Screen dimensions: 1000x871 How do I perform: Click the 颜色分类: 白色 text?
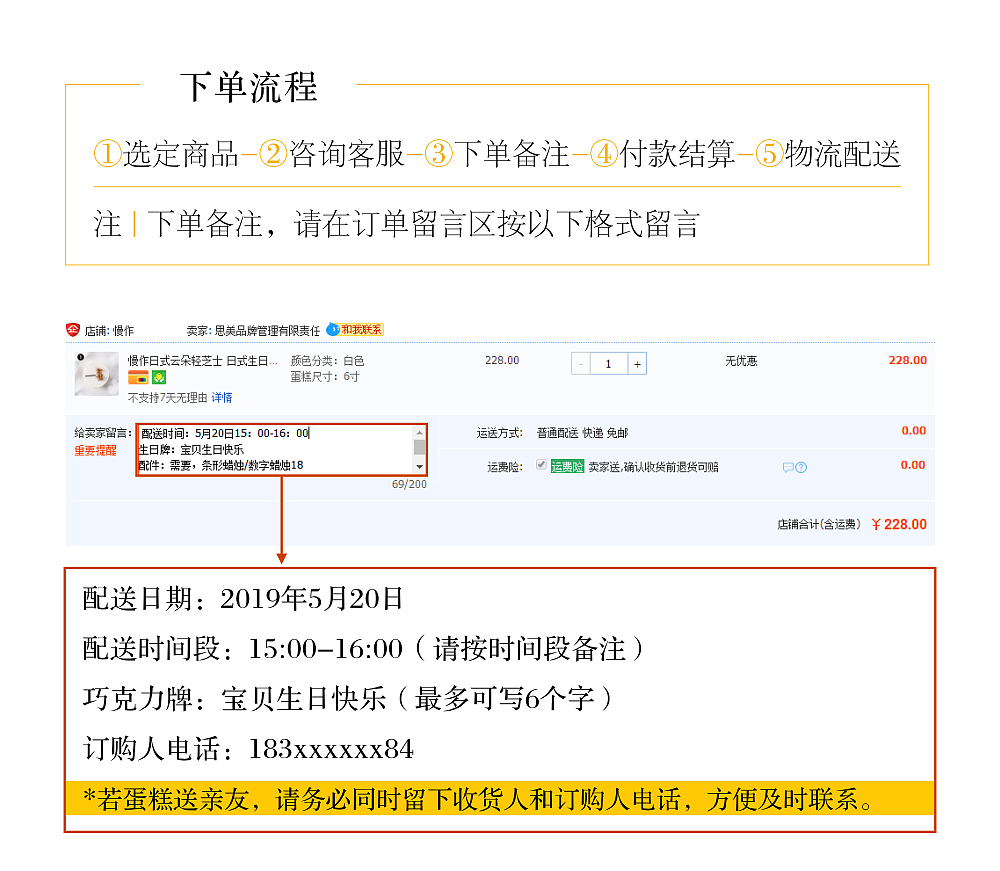(327, 361)
